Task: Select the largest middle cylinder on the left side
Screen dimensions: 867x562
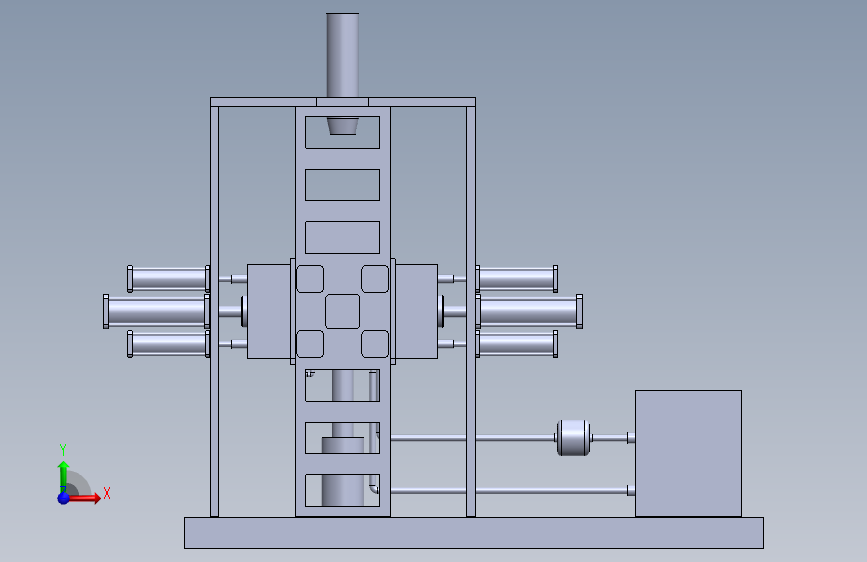Action: pyautogui.click(x=156, y=311)
